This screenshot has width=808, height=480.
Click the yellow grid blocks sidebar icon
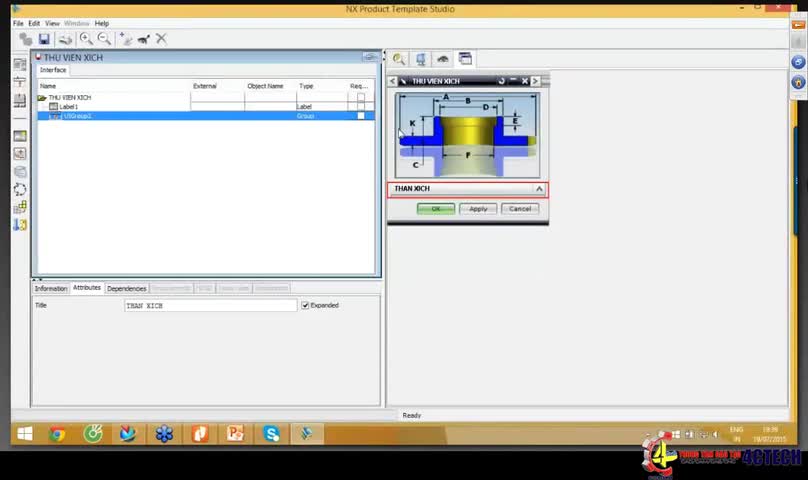pyautogui.click(x=20, y=207)
